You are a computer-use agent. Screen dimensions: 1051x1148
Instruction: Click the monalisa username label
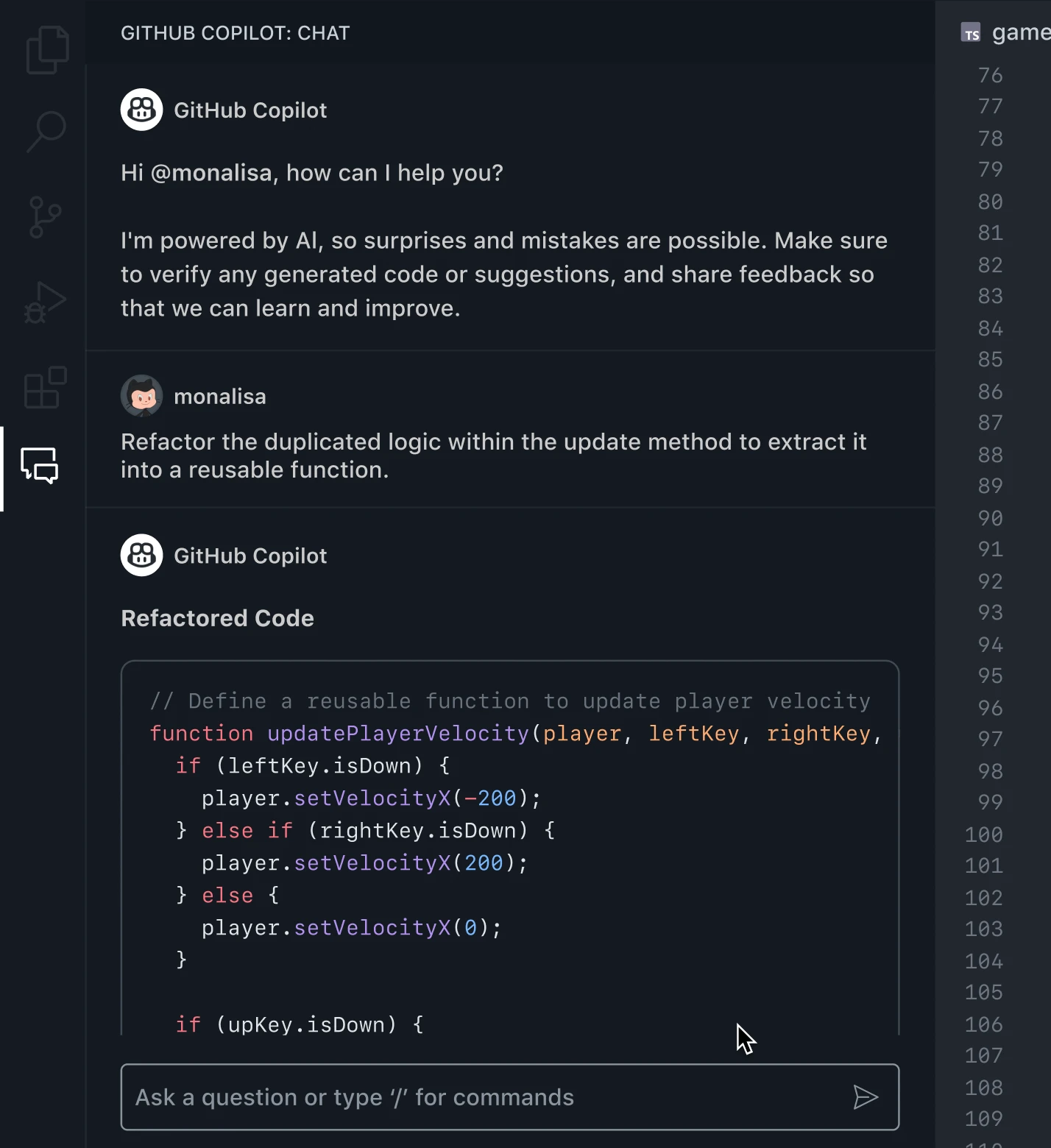click(x=219, y=397)
